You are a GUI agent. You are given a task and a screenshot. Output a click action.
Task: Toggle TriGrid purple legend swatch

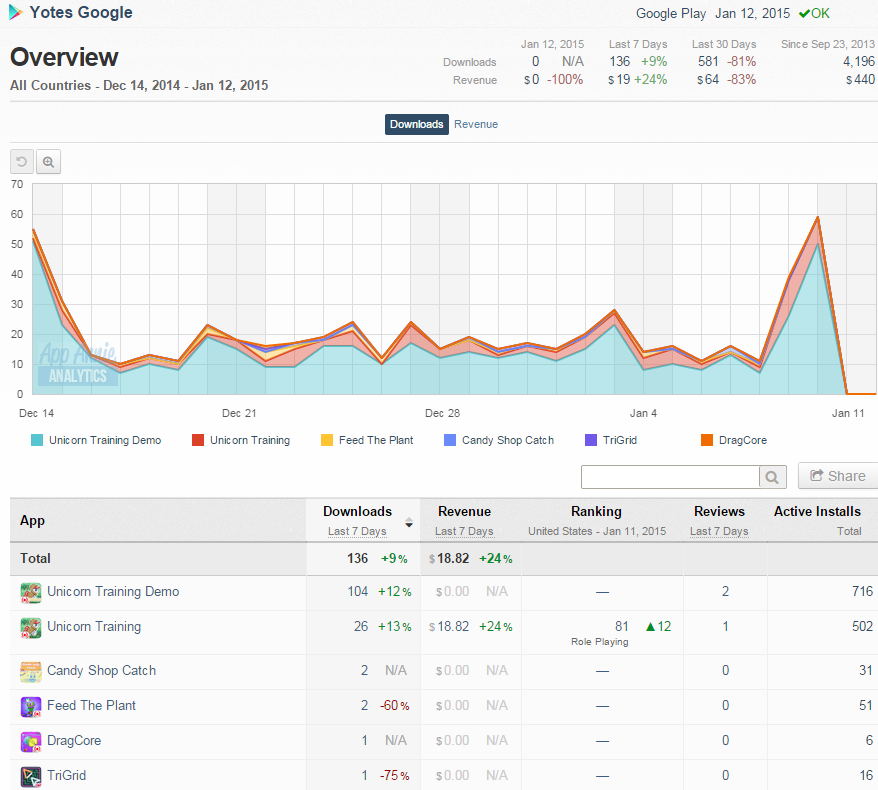point(591,440)
